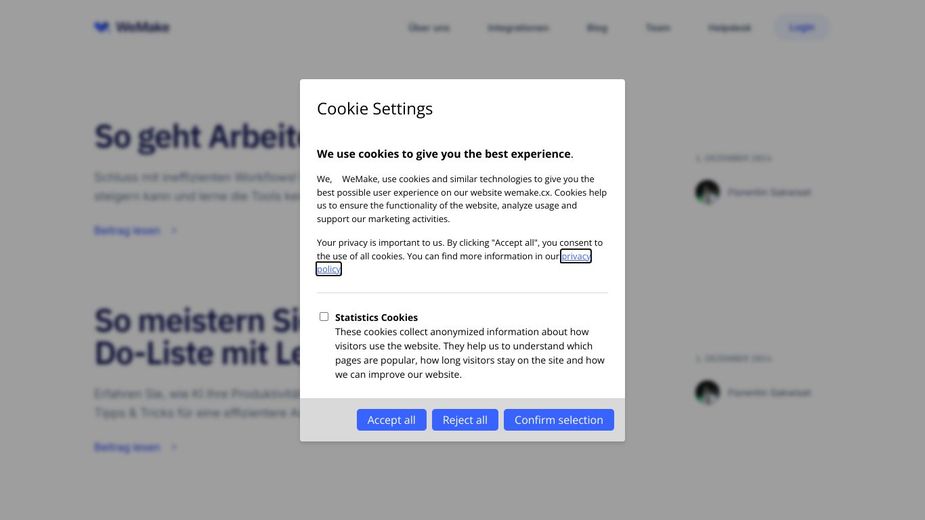This screenshot has height=520, width=925.
Task: Click the Reject all button
Action: (x=465, y=420)
